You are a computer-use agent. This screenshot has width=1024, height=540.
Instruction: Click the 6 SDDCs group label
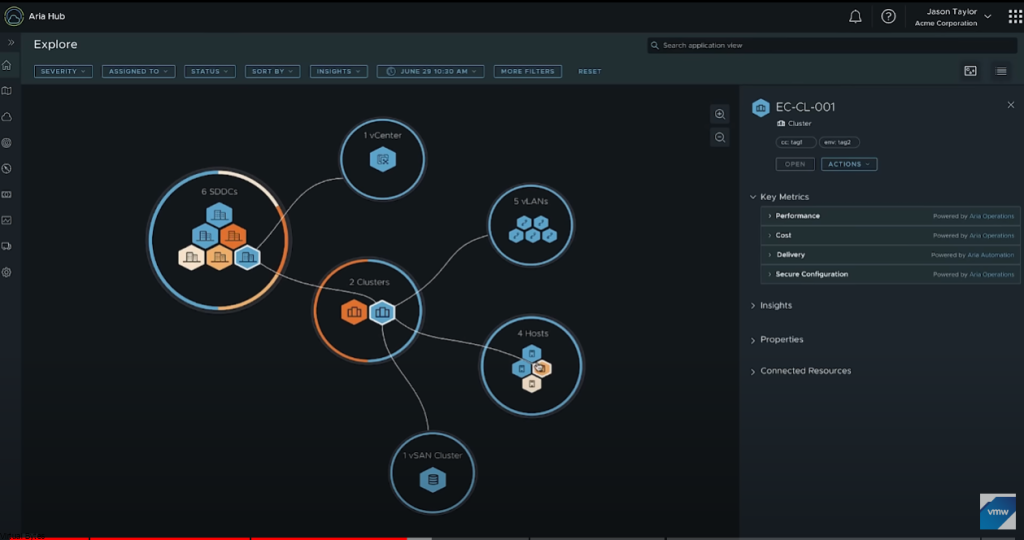[x=219, y=192]
